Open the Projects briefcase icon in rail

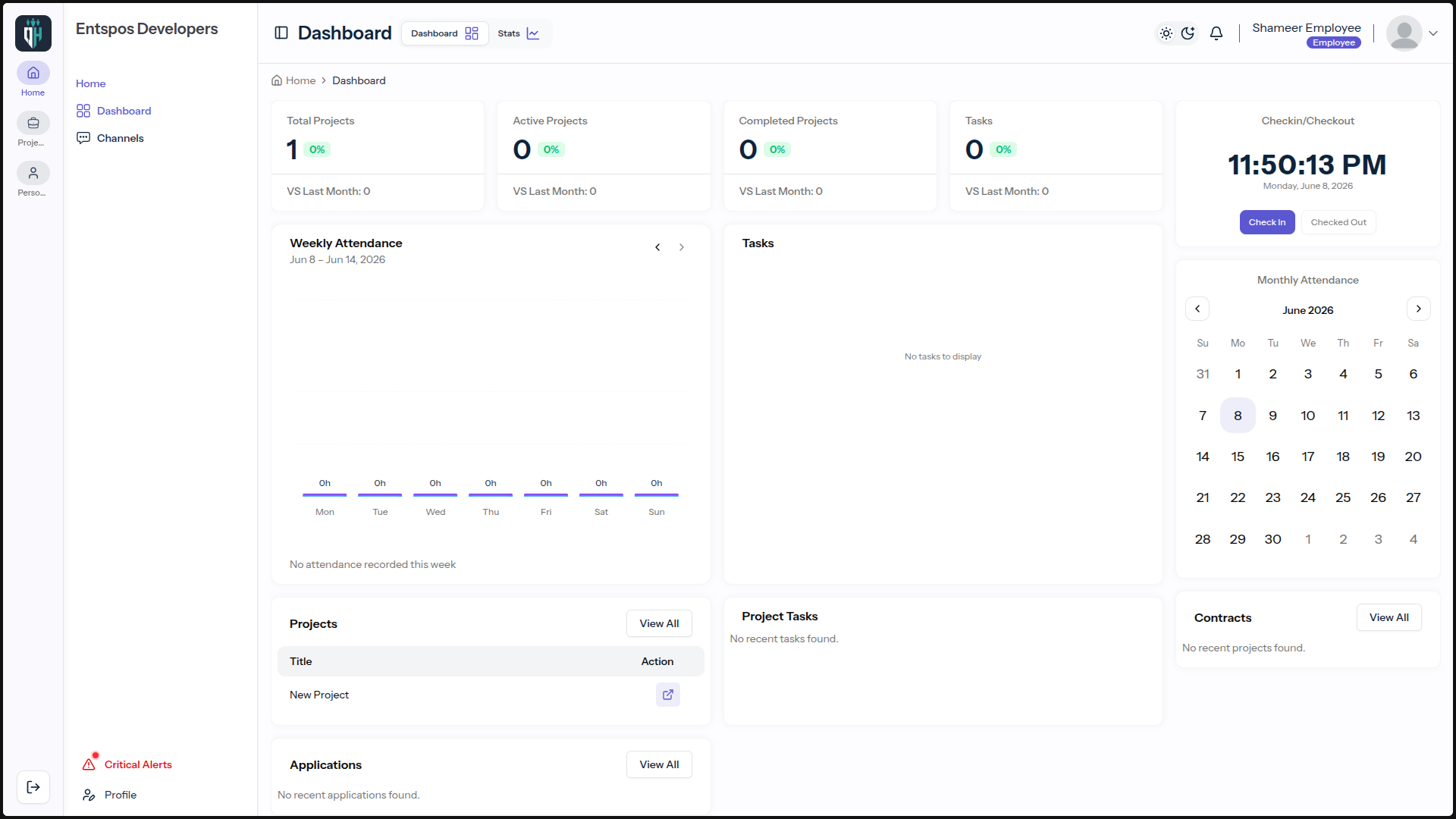[33, 123]
